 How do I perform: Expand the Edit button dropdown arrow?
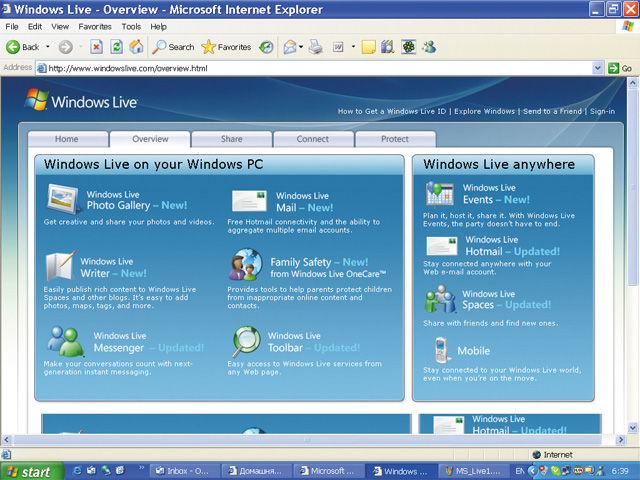[x=353, y=47]
